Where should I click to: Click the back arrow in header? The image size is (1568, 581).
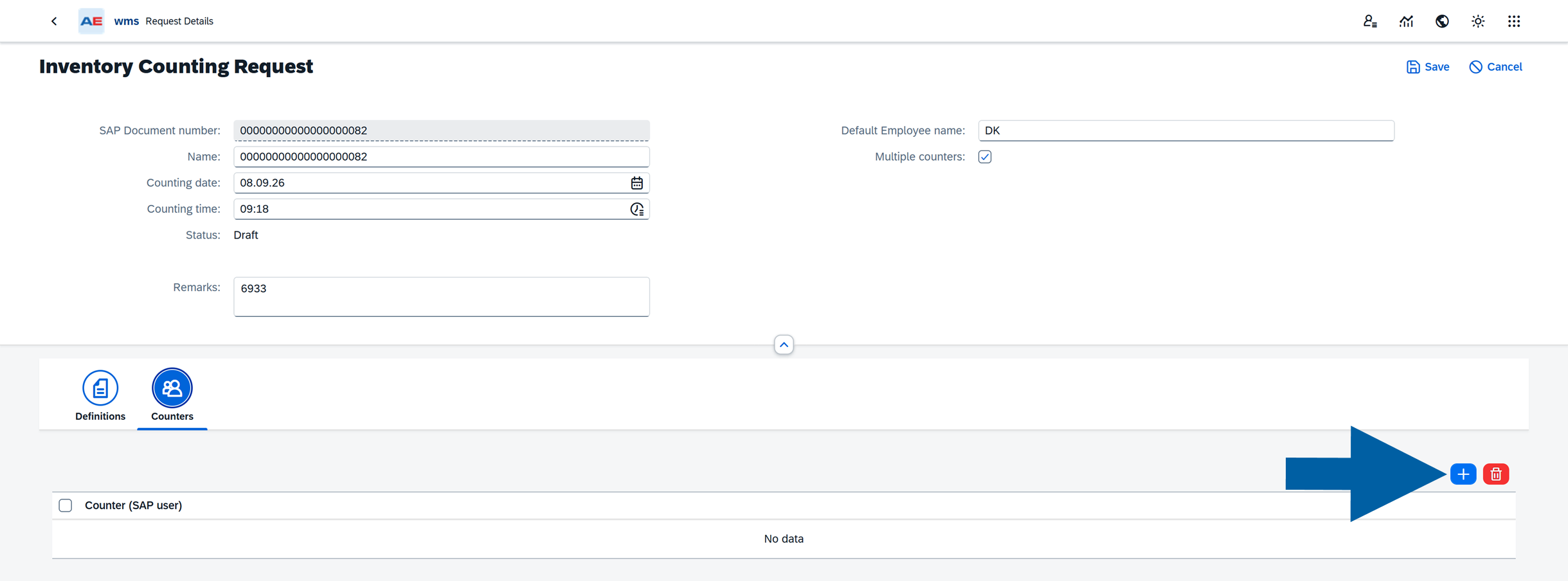click(54, 21)
